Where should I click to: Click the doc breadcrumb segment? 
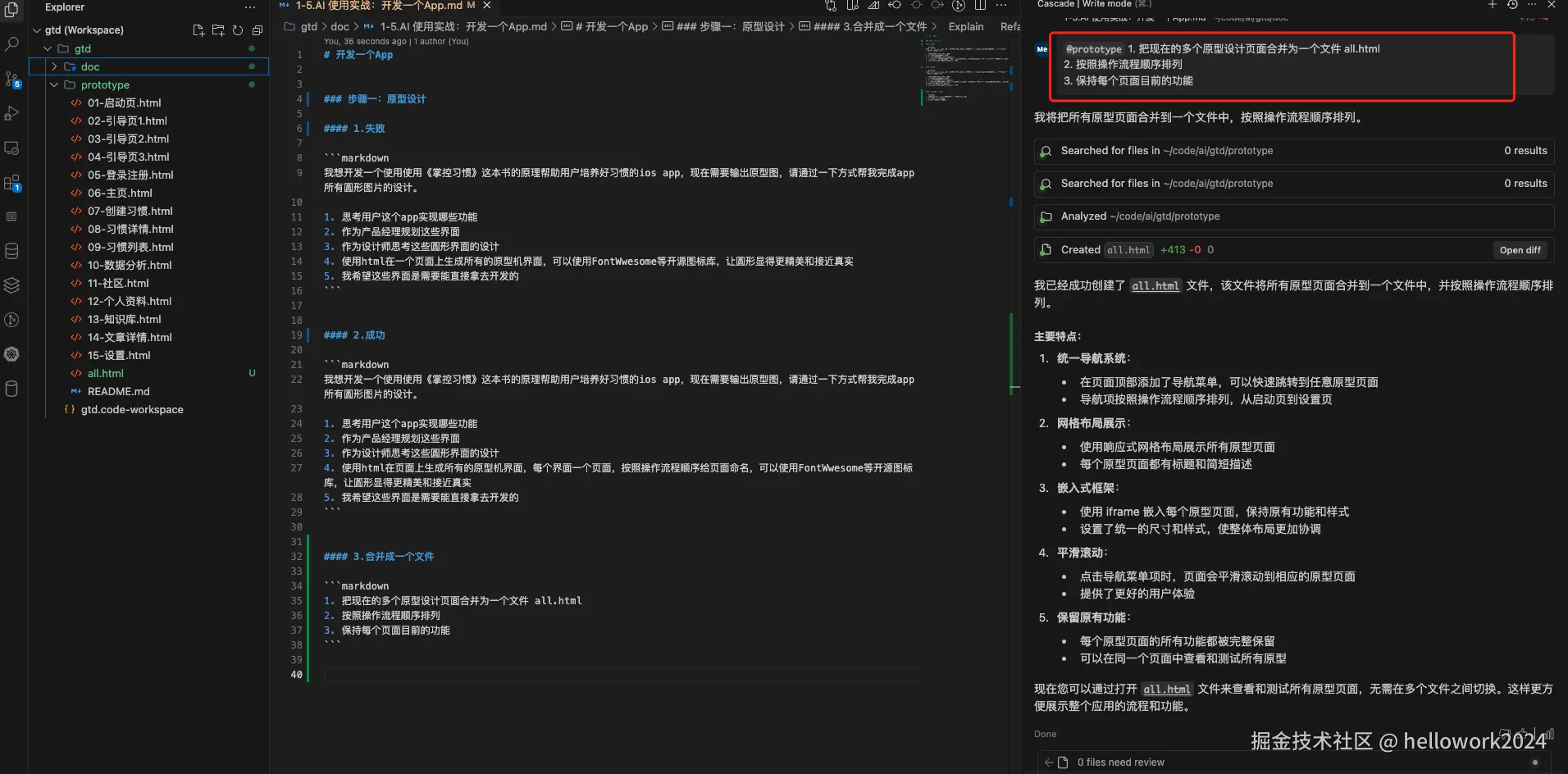pyautogui.click(x=340, y=27)
